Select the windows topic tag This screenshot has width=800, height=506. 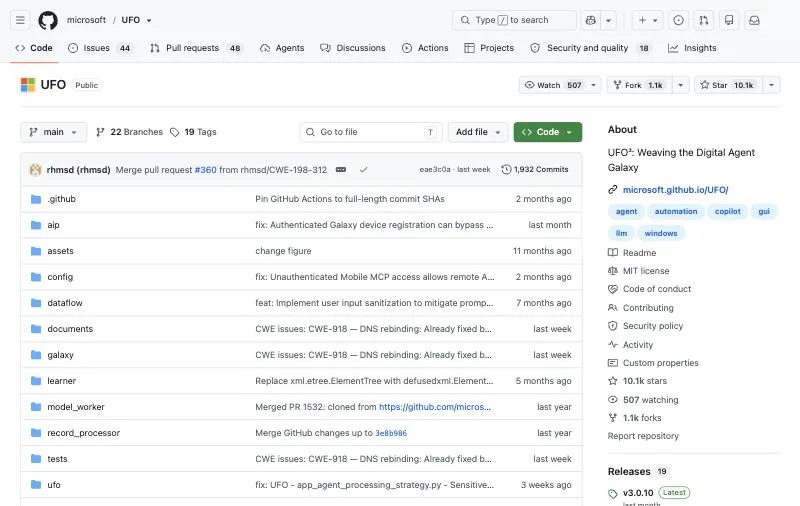pos(661,234)
